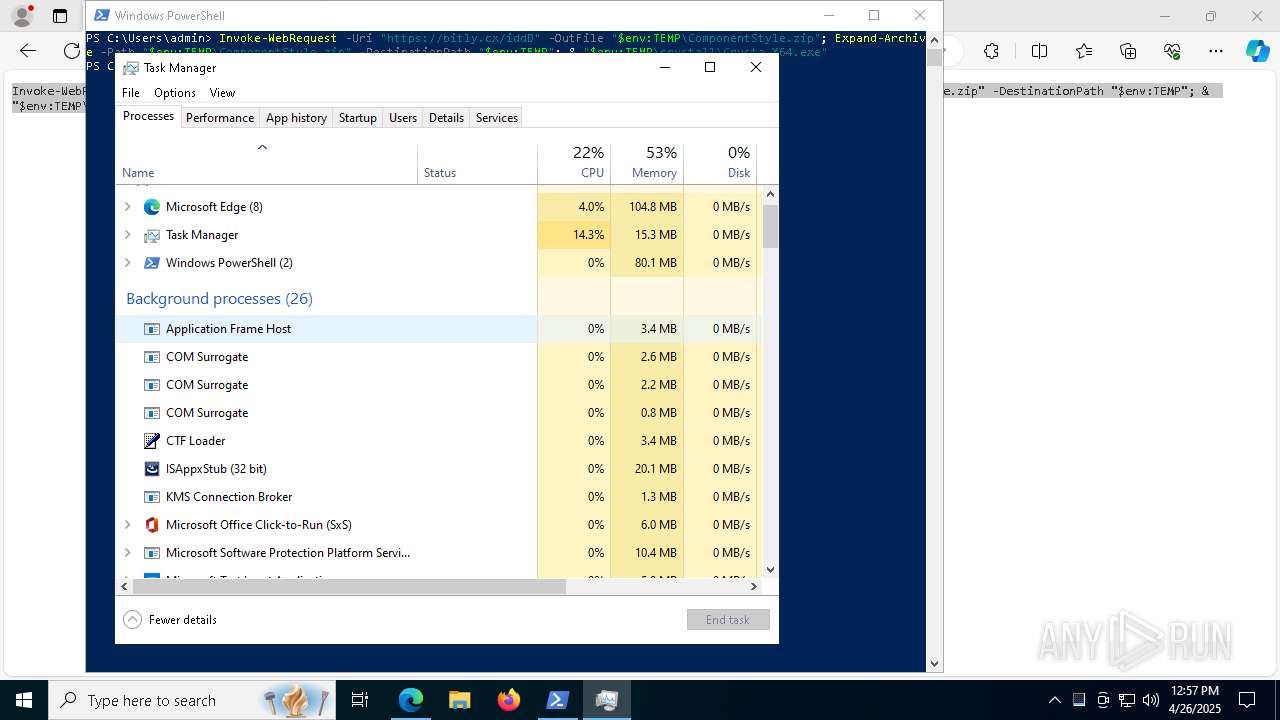Sort by the Name column header
Screen dimensions: 1280x720
(267, 163)
